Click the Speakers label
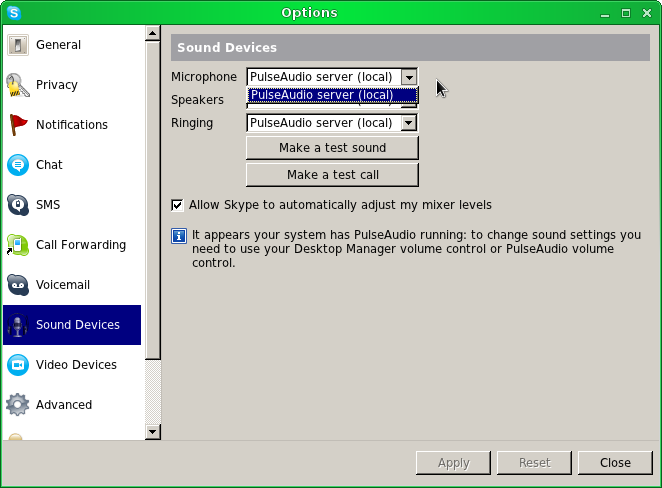662x488 pixels. [197, 100]
